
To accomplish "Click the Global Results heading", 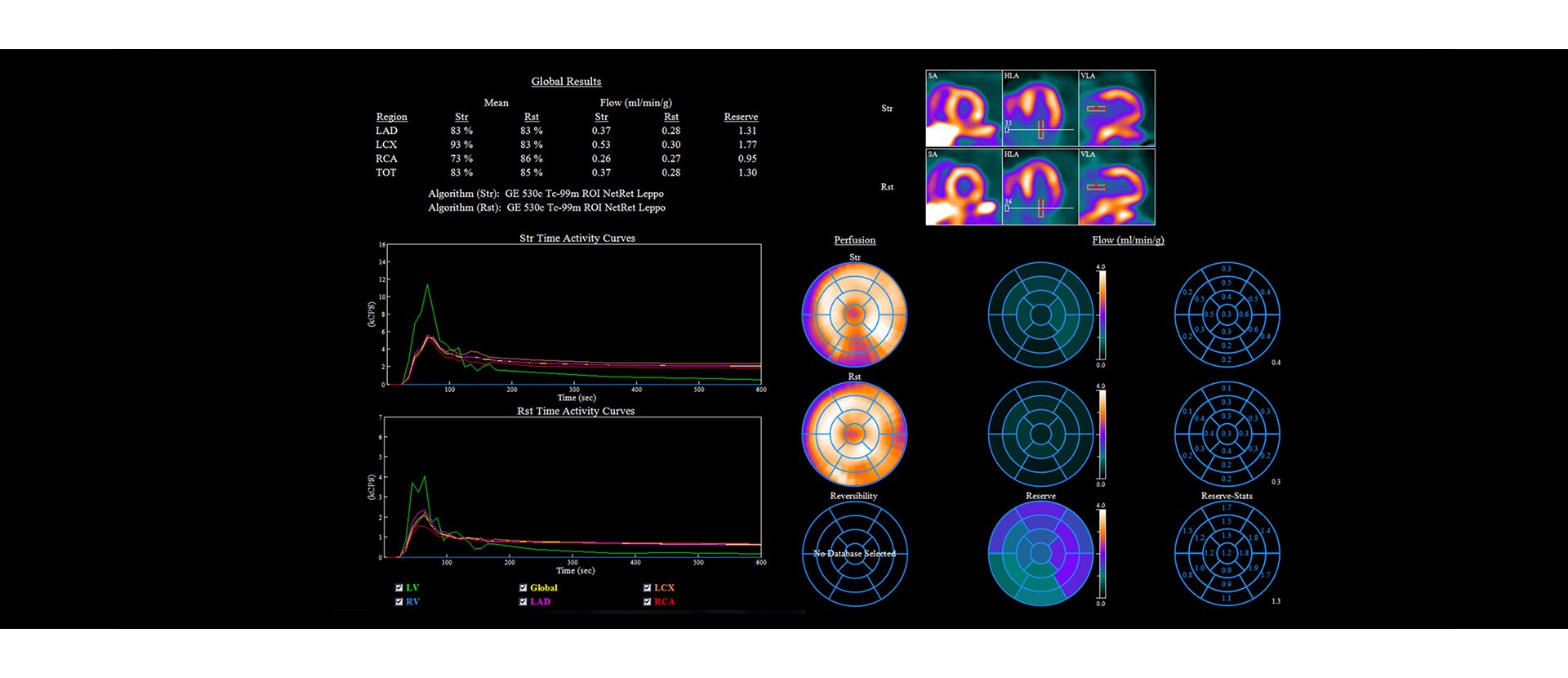I will pyautogui.click(x=566, y=82).
